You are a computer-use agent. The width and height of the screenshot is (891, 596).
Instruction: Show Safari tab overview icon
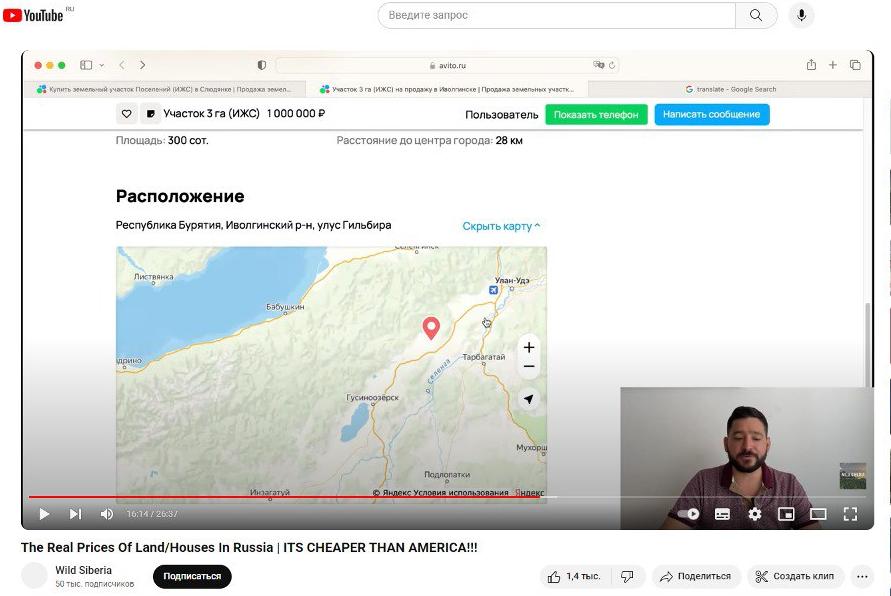(855, 65)
